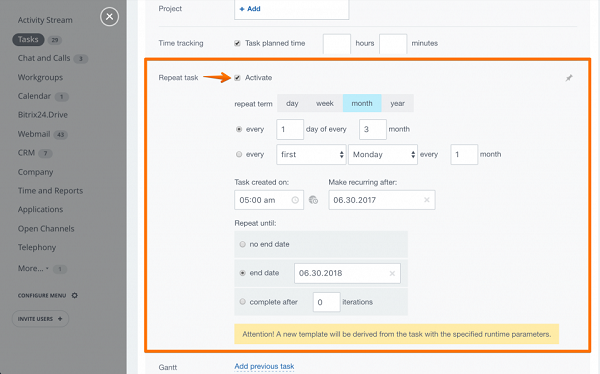
Task: Set repeat term to month
Action: click(x=362, y=103)
